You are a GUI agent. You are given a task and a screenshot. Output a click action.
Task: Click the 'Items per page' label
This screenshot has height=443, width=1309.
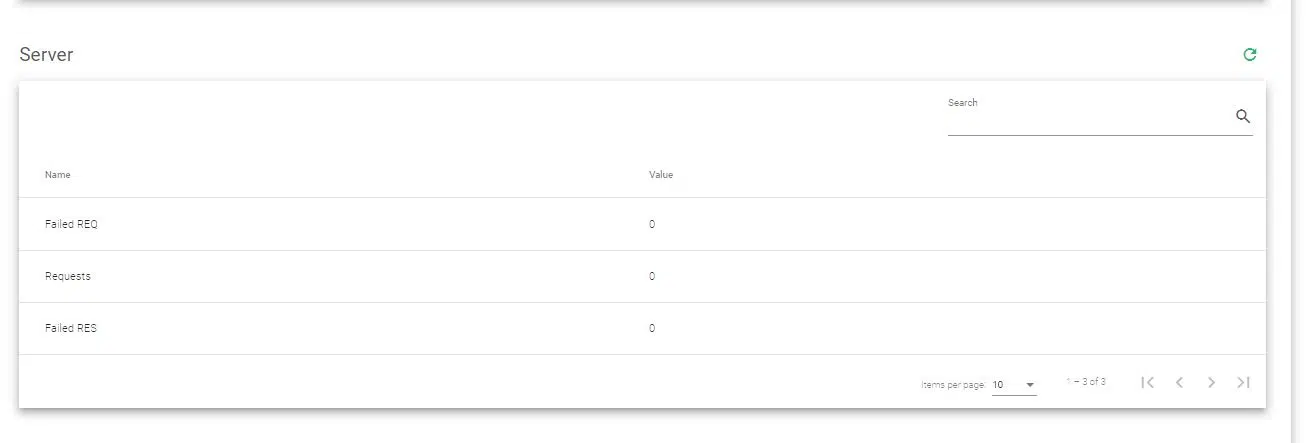point(953,385)
